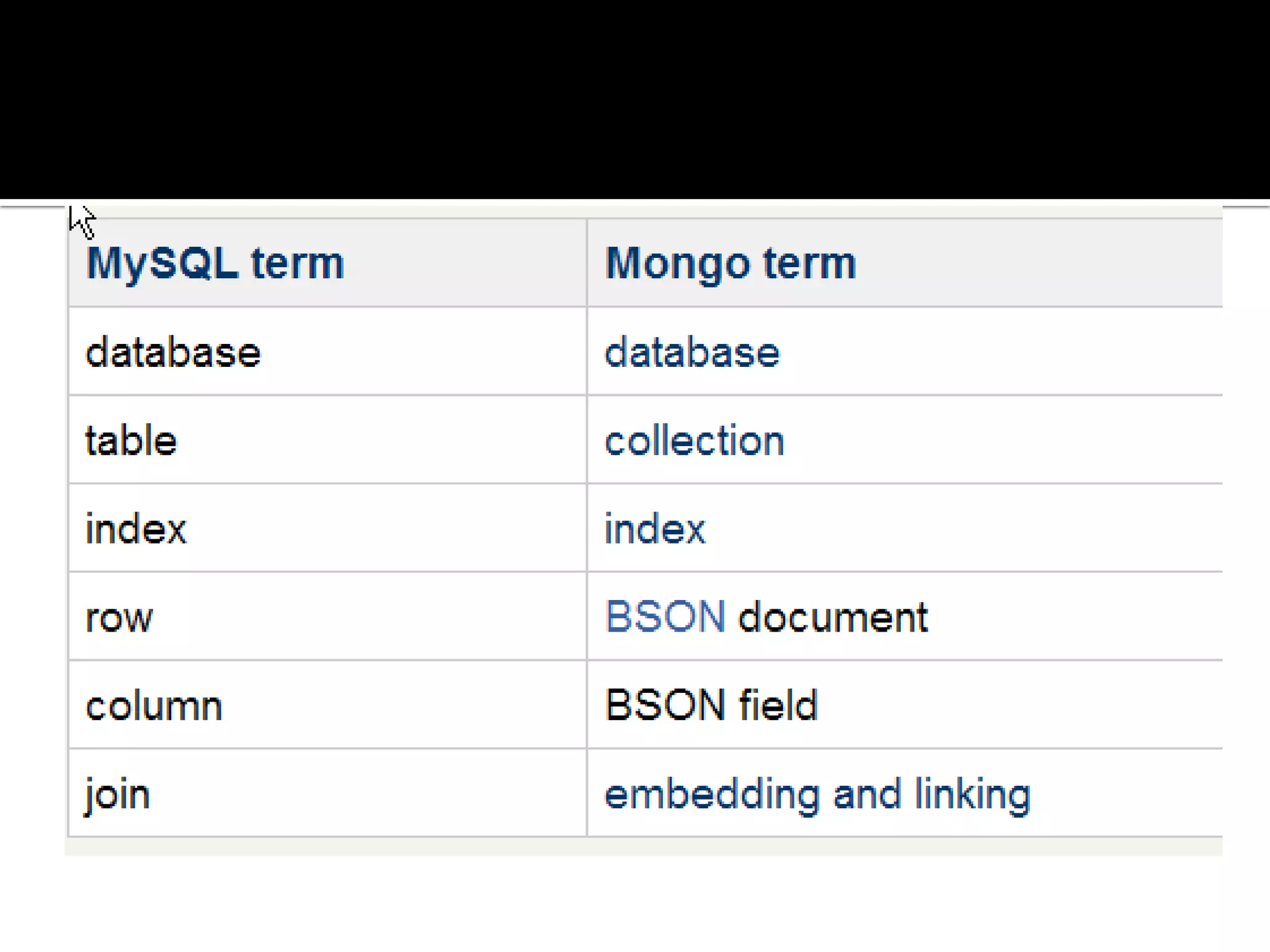Click the BSON field cell

coord(711,705)
